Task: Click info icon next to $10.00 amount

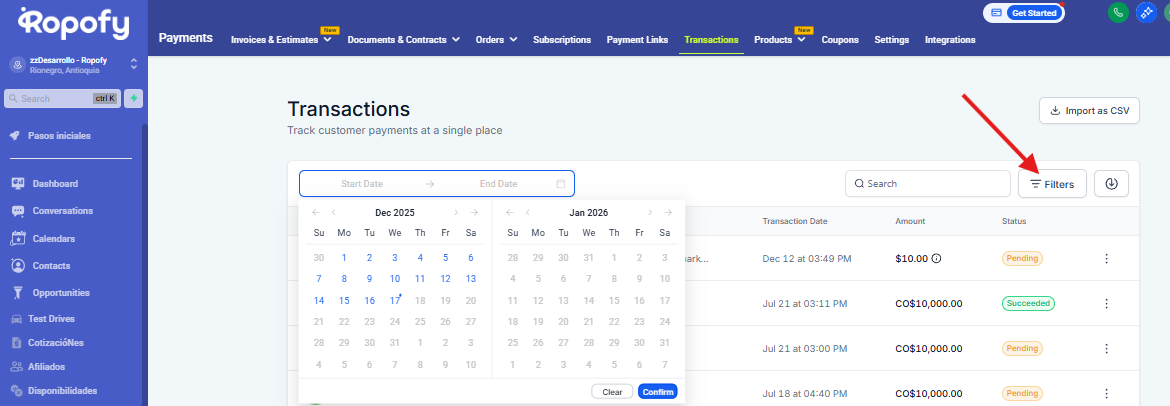Action: tap(936, 258)
